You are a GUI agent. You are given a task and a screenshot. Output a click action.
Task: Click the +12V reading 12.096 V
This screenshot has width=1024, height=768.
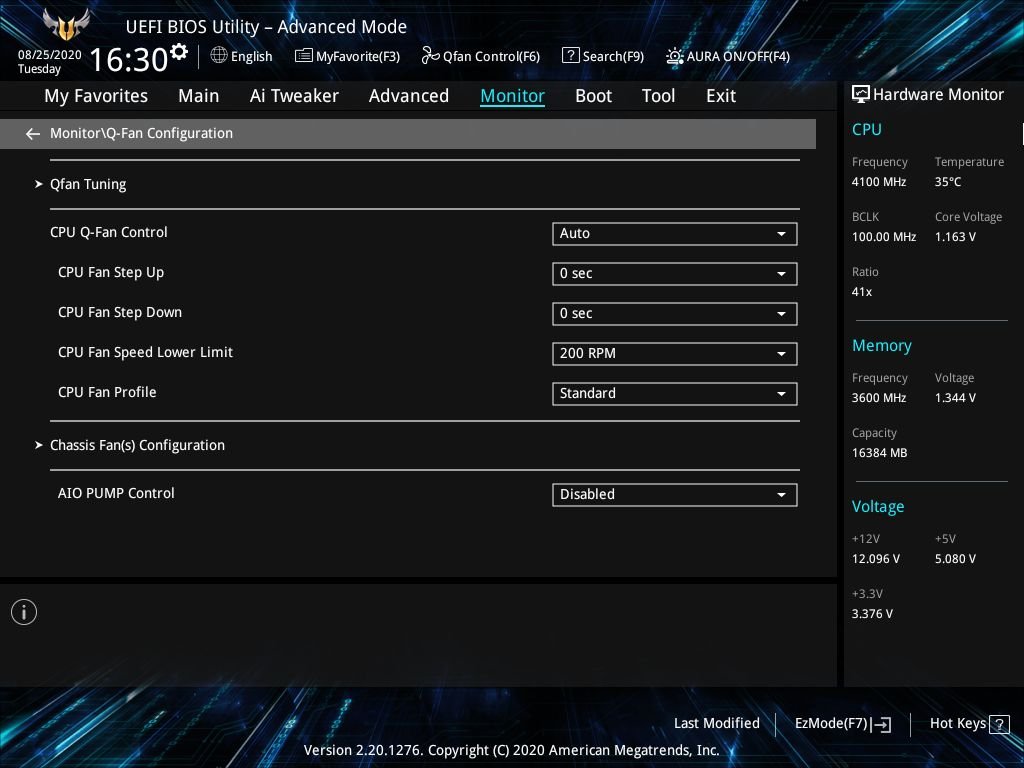click(876, 559)
